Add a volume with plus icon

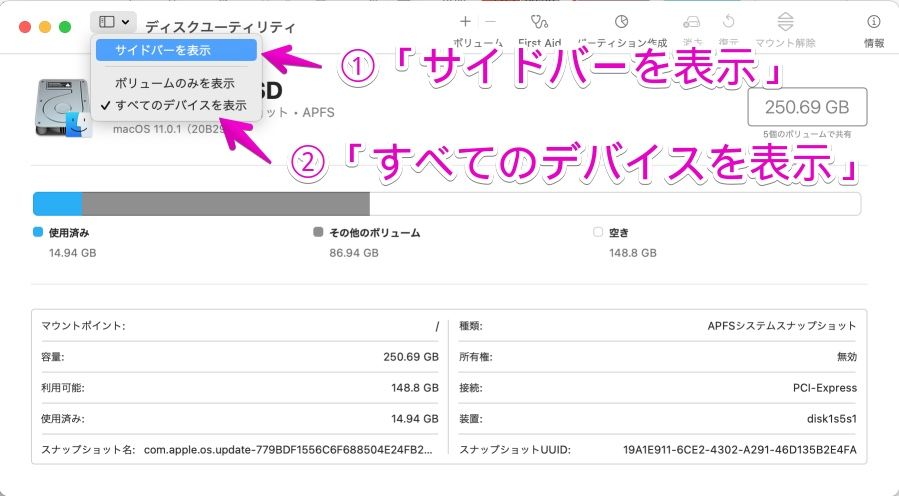click(x=465, y=22)
